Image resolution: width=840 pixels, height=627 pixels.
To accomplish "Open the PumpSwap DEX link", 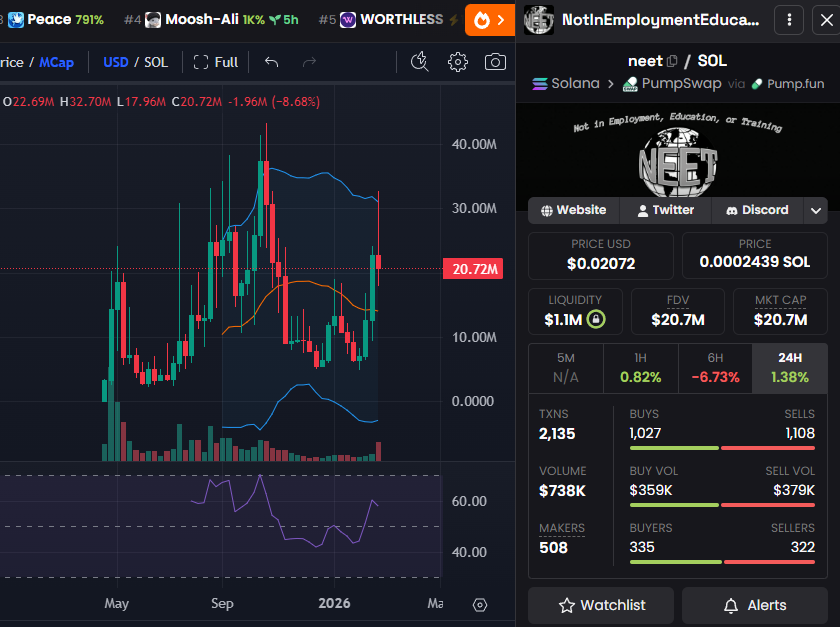I will pos(672,84).
